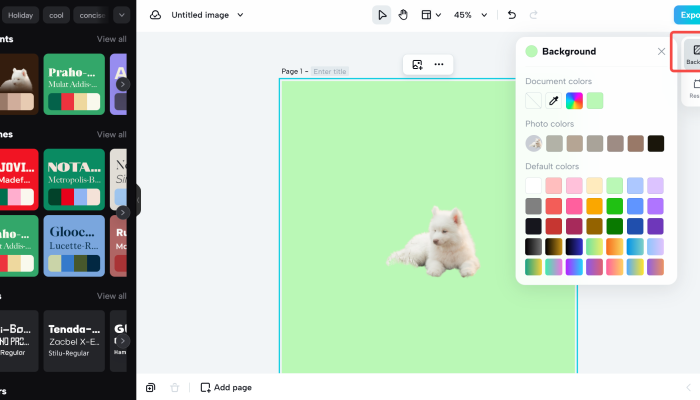Choose the rainbow gradient custom color swatch
700x400 pixels.
coord(574,100)
